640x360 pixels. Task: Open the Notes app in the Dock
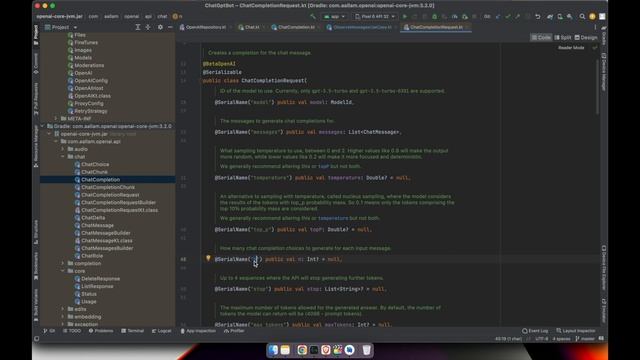tap(285, 350)
